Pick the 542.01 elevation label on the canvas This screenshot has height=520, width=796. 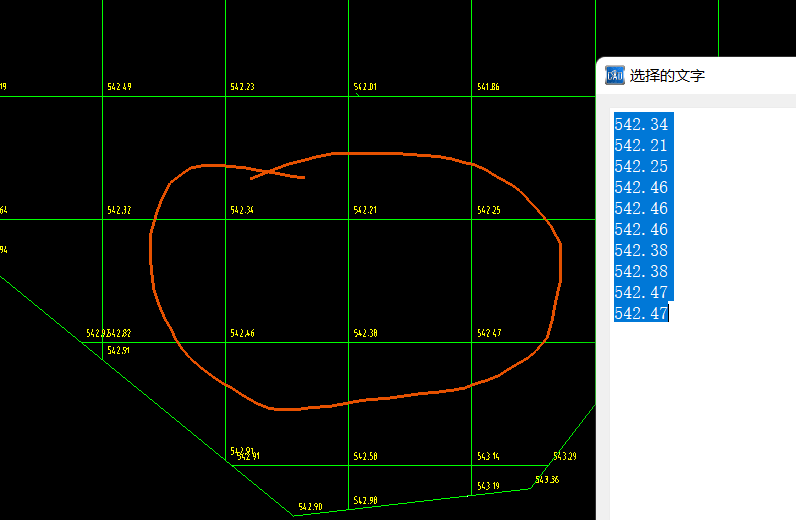click(x=365, y=88)
